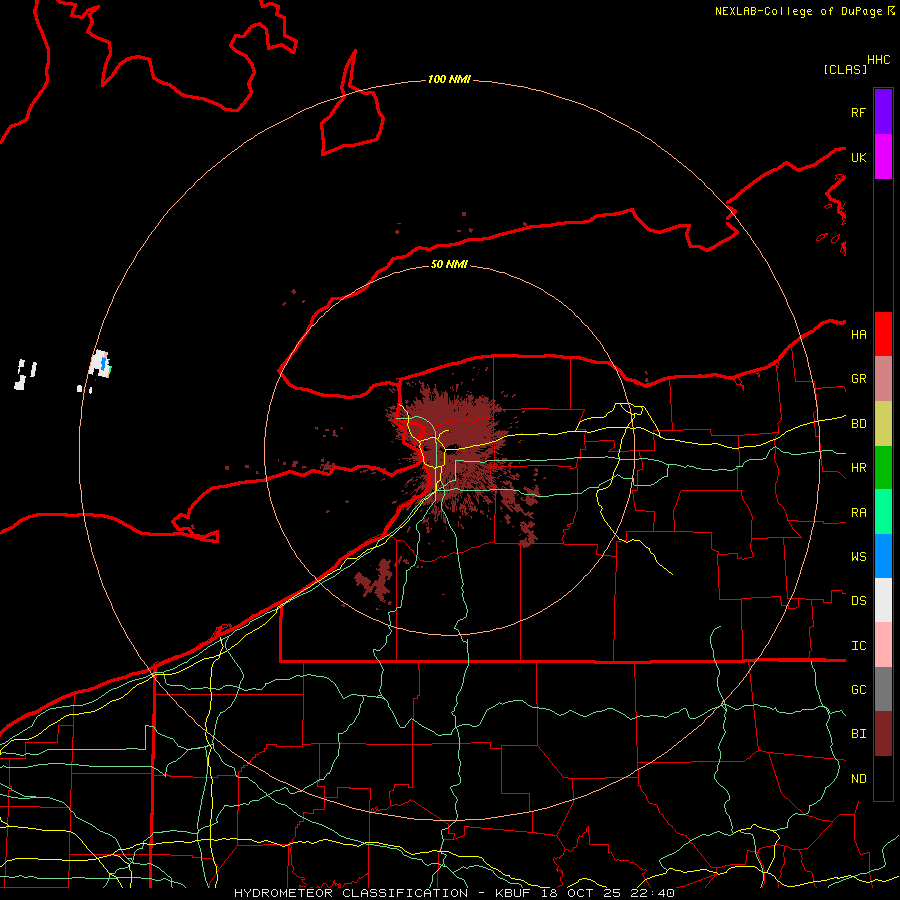
Task: Click the IC pink legend swatch
Action: 883,645
